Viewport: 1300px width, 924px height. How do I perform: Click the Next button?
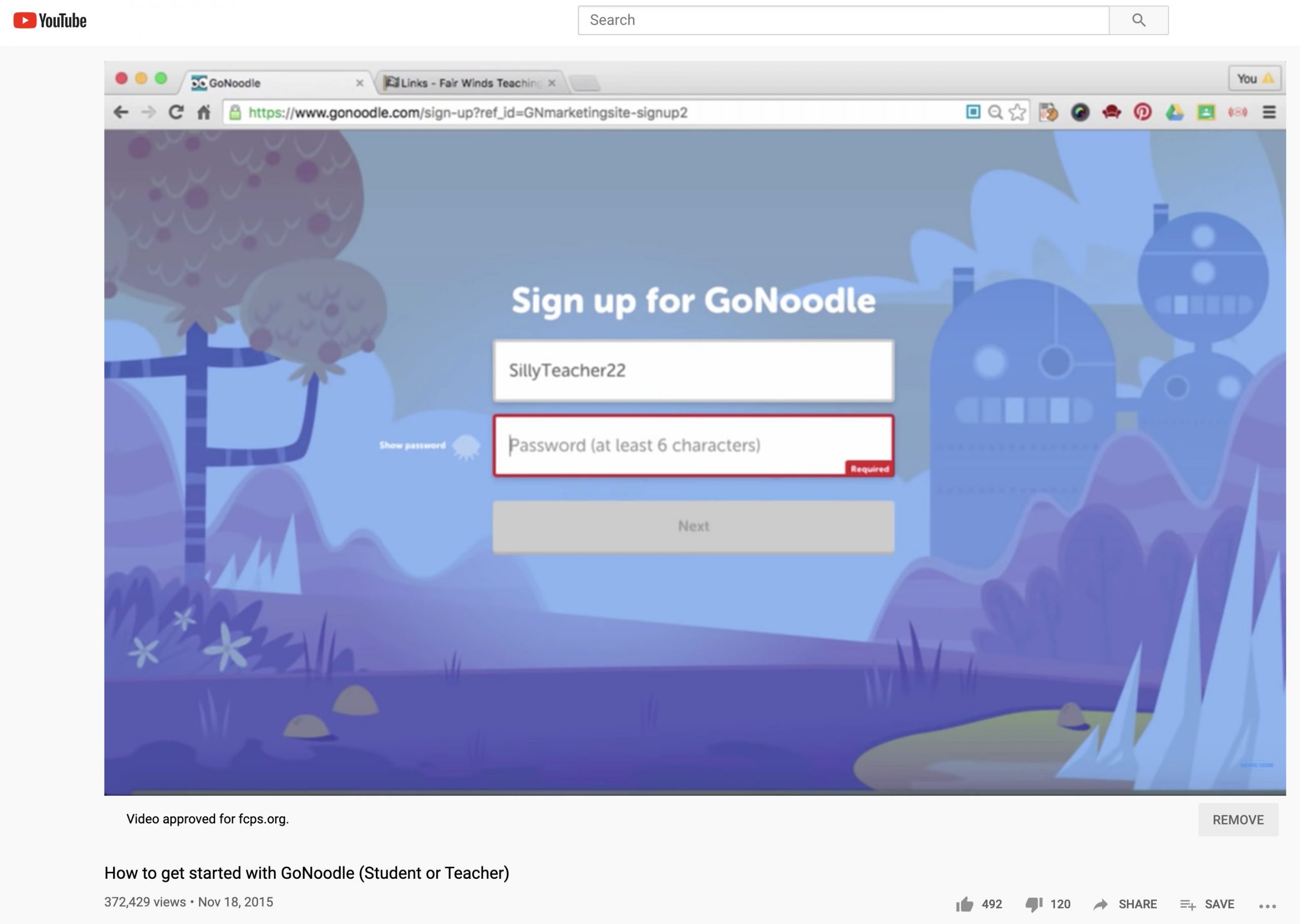694,526
